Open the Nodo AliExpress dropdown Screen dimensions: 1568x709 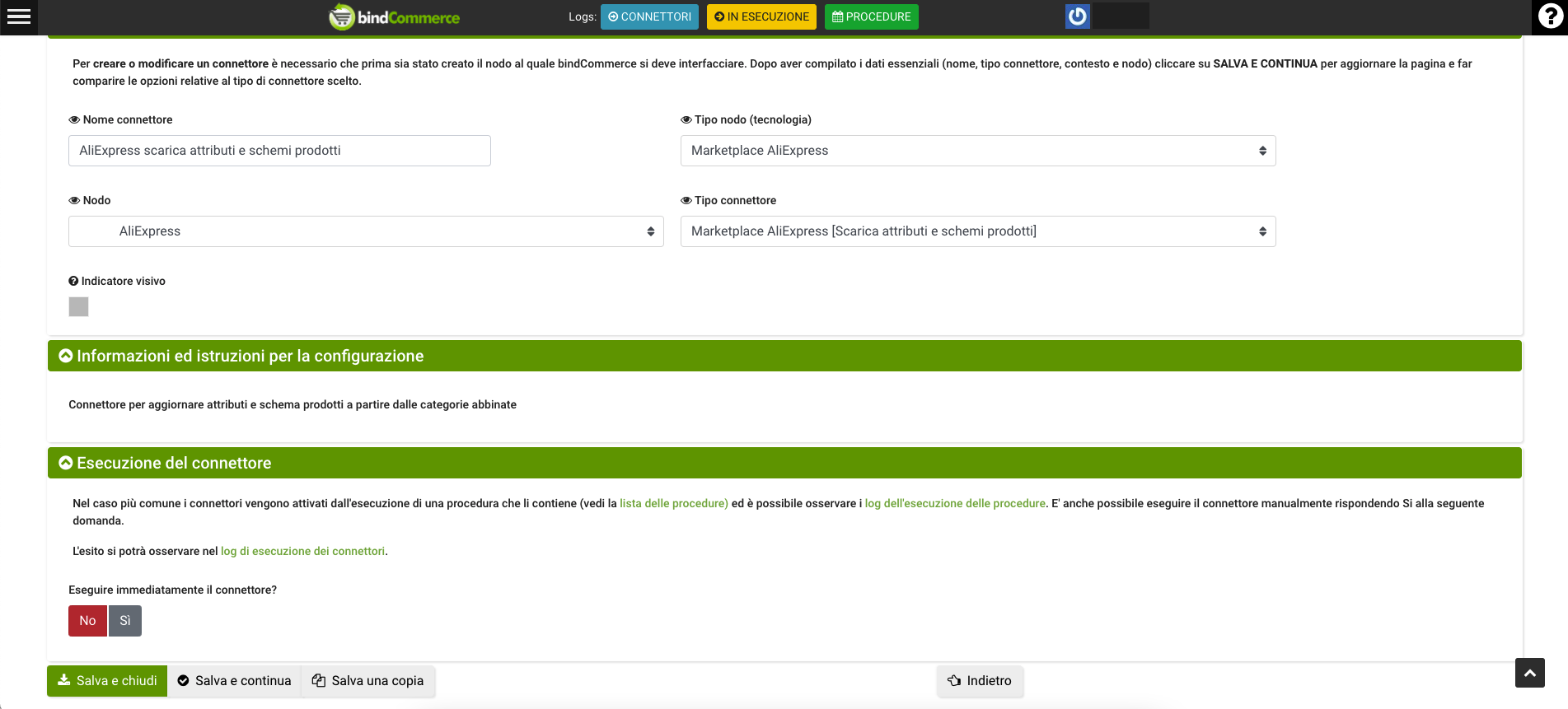366,231
